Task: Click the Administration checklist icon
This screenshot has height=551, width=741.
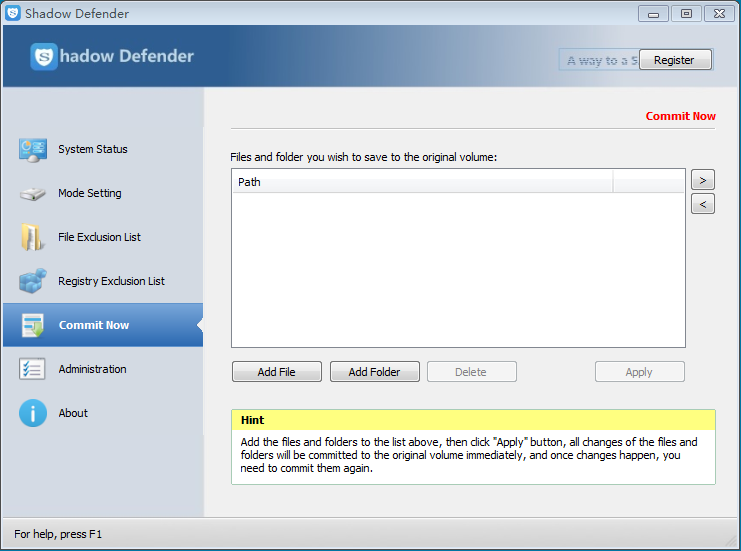Action: (33, 369)
